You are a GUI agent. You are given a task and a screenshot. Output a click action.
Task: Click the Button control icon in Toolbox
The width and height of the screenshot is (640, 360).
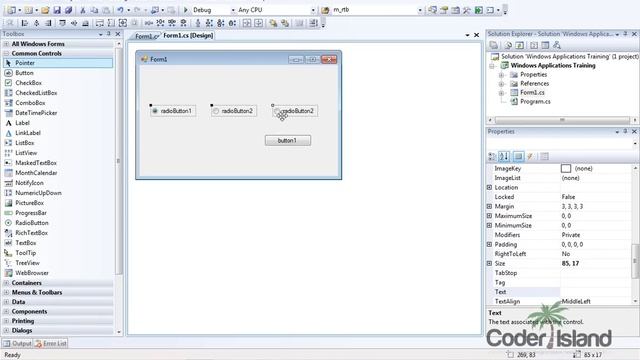coord(8,73)
